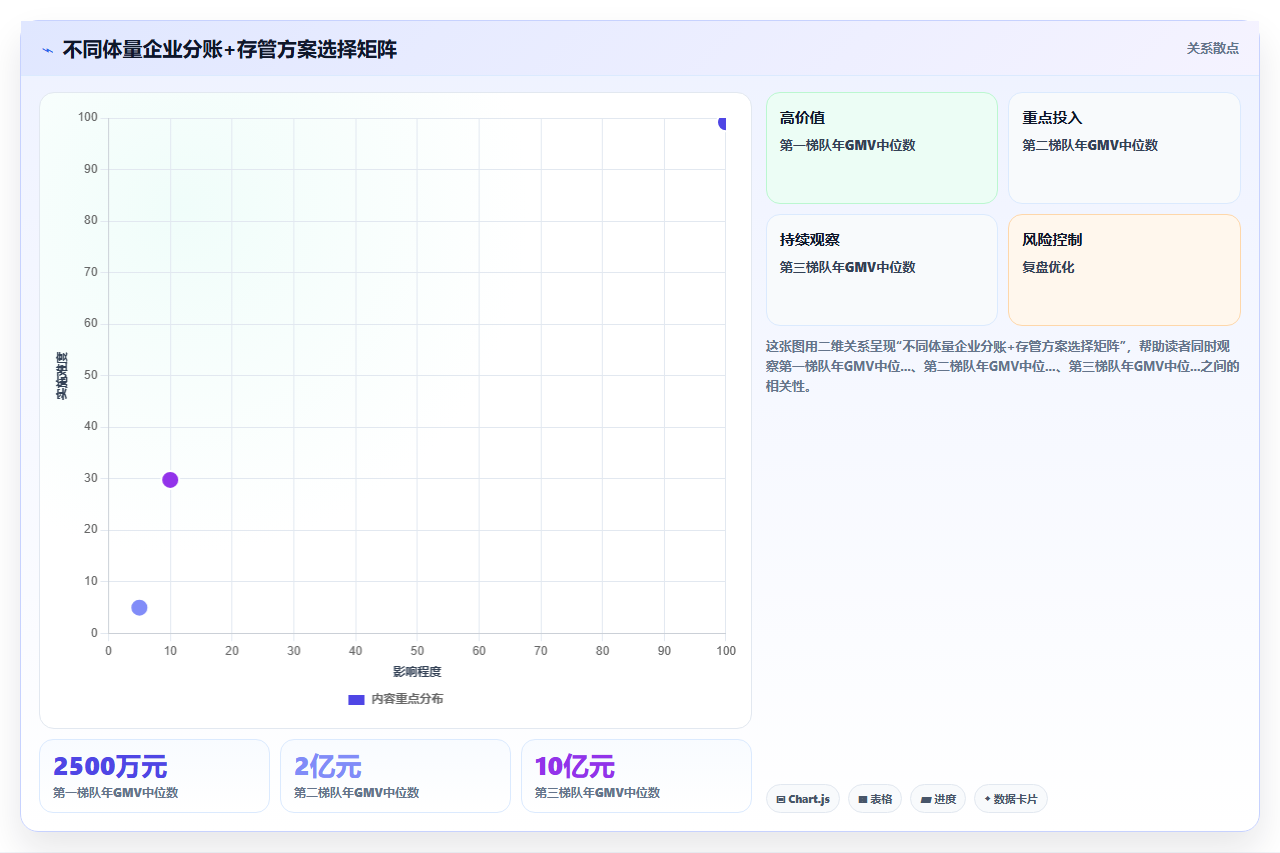The height and width of the screenshot is (853, 1280).
Task: Click the title 不同体量企业分账+存管方案选择矩阵
Action: coord(229,49)
